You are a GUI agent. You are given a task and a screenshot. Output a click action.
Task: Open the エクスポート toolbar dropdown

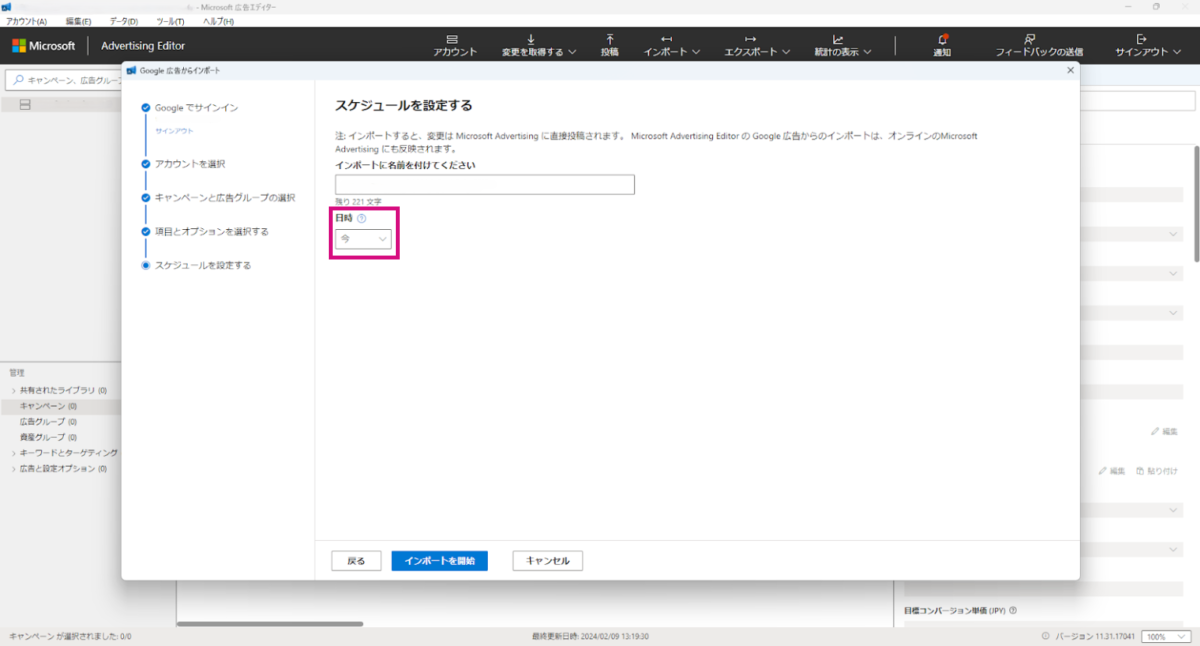758,45
